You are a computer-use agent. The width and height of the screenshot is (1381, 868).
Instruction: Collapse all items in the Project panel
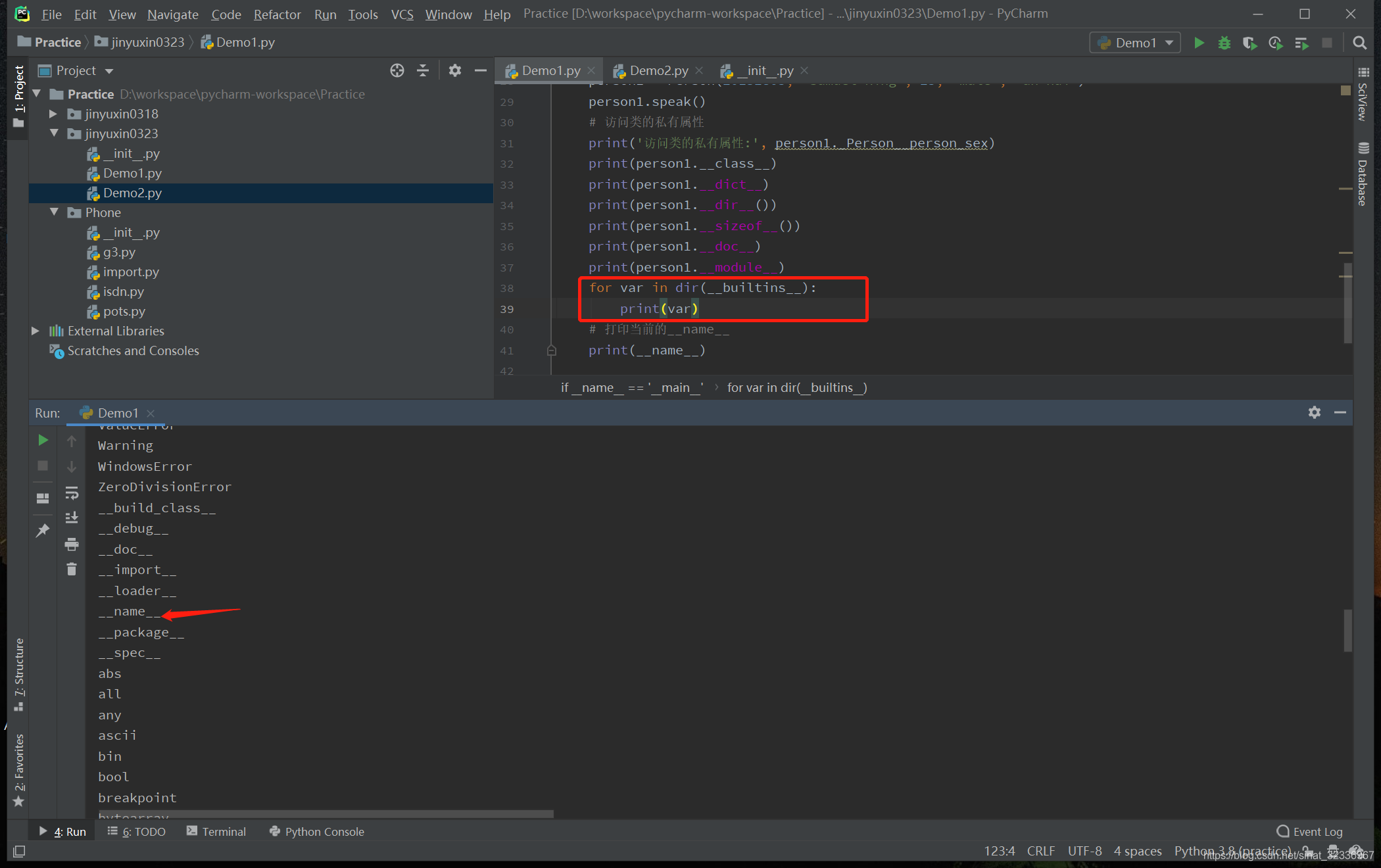click(x=423, y=70)
